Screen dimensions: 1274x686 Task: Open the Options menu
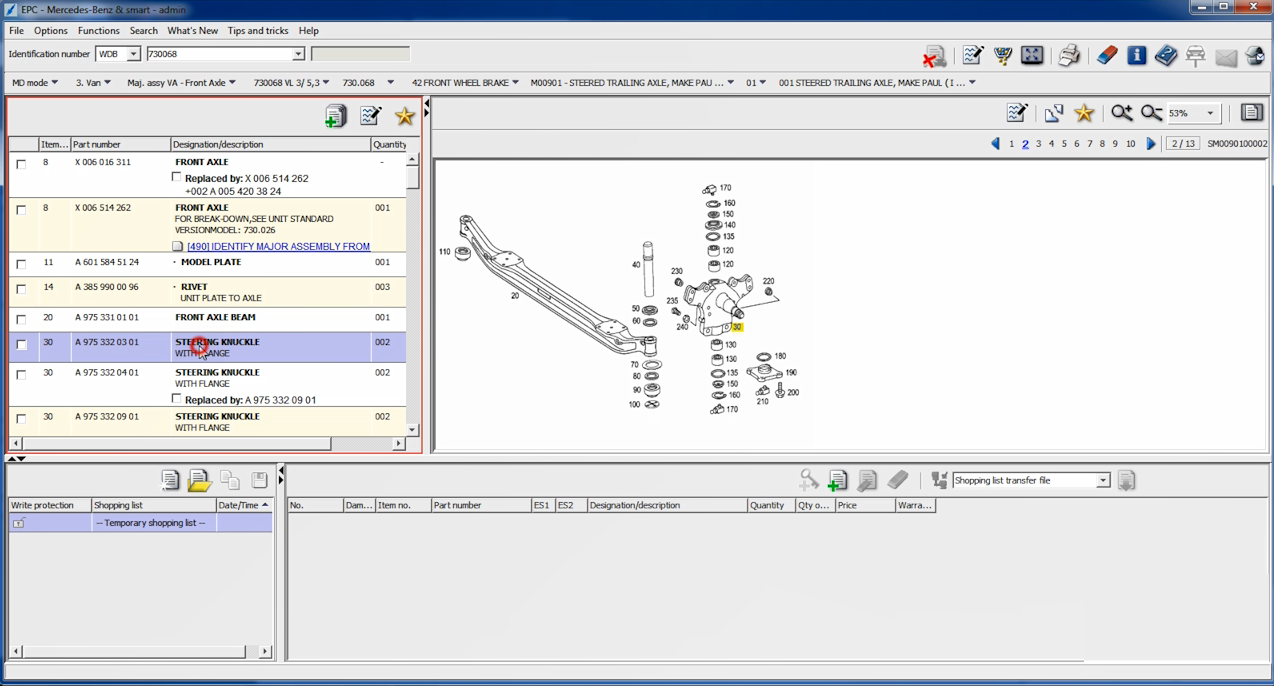[51, 31]
